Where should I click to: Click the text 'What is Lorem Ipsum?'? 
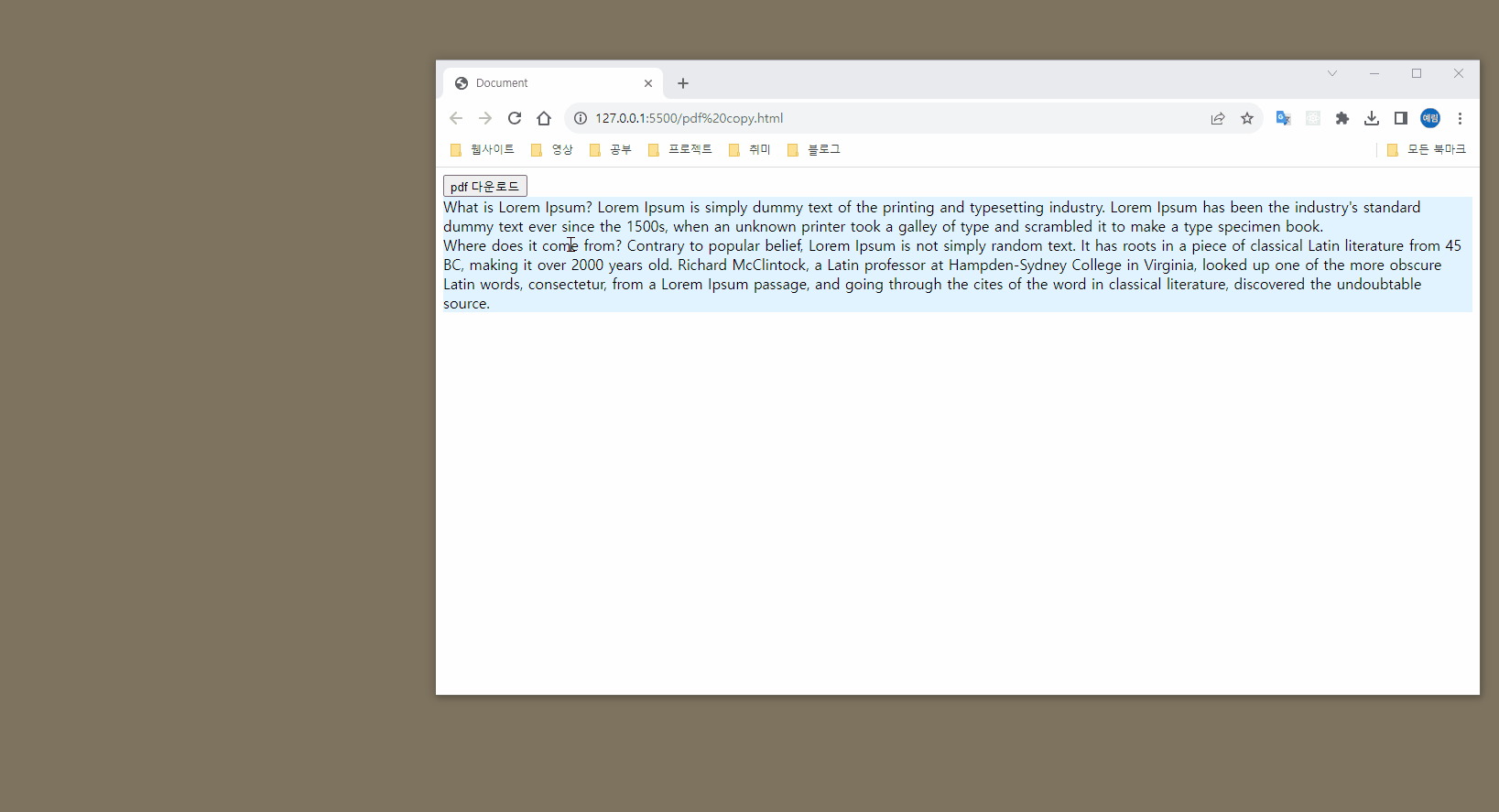(517, 208)
